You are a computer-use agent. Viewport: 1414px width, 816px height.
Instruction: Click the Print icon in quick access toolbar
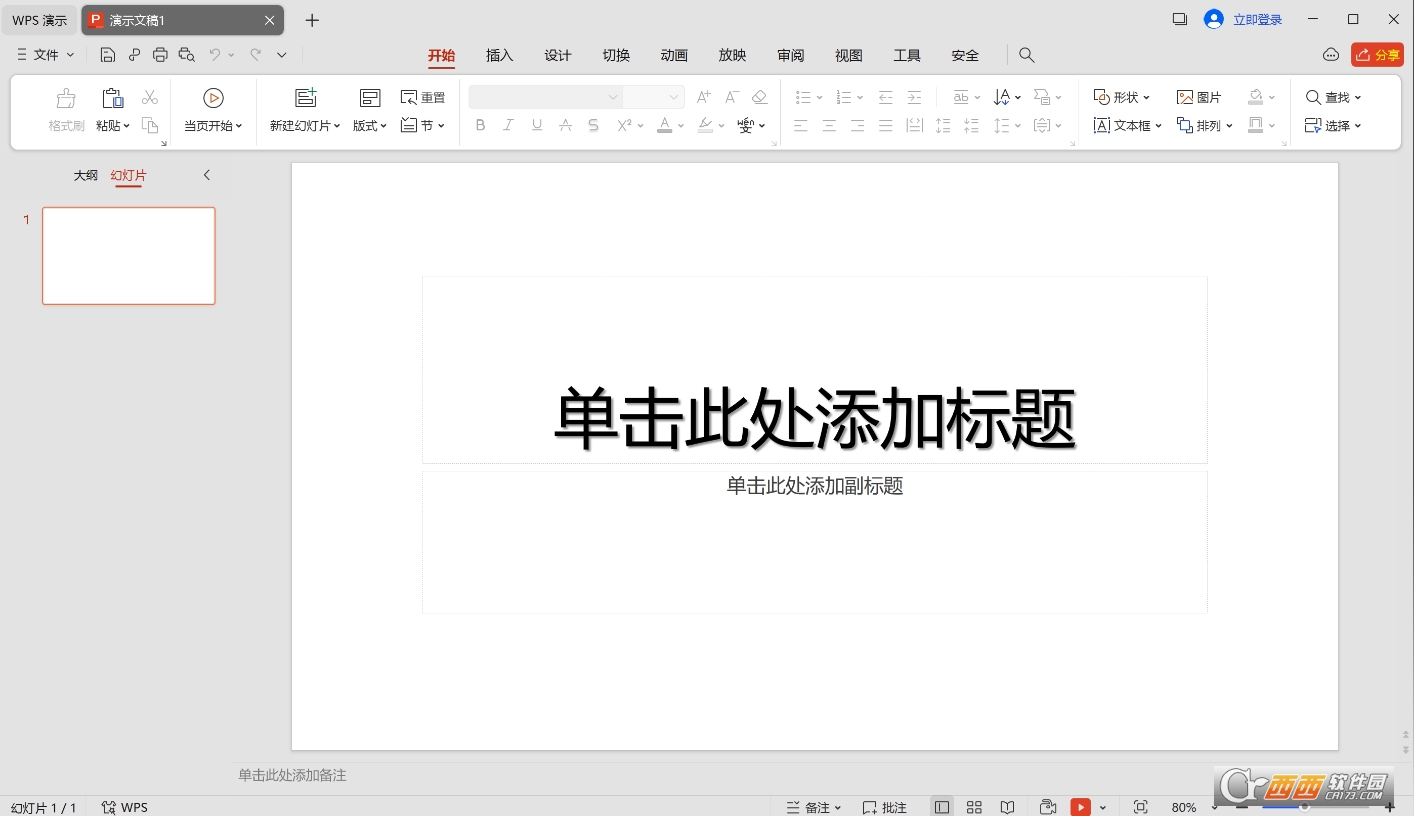[x=160, y=55]
